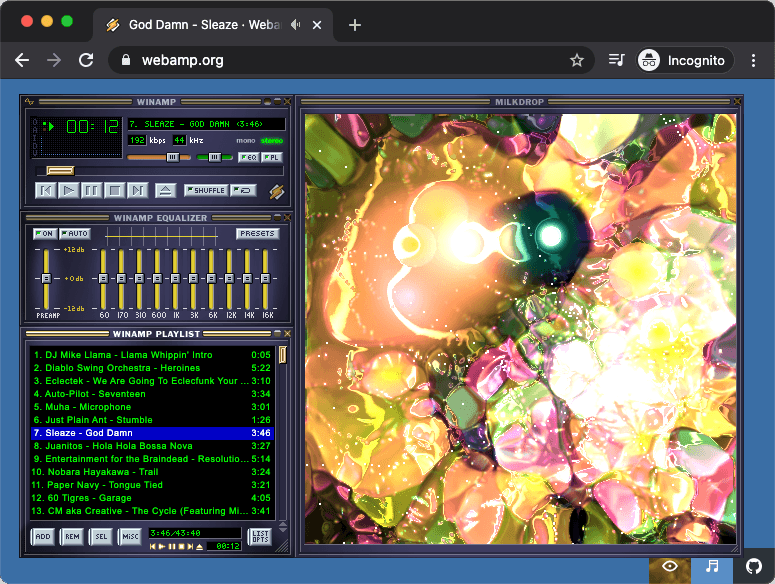The height and width of the screenshot is (584, 775).
Task: Open the GitHub icon in bottom corner
Action: (x=754, y=566)
